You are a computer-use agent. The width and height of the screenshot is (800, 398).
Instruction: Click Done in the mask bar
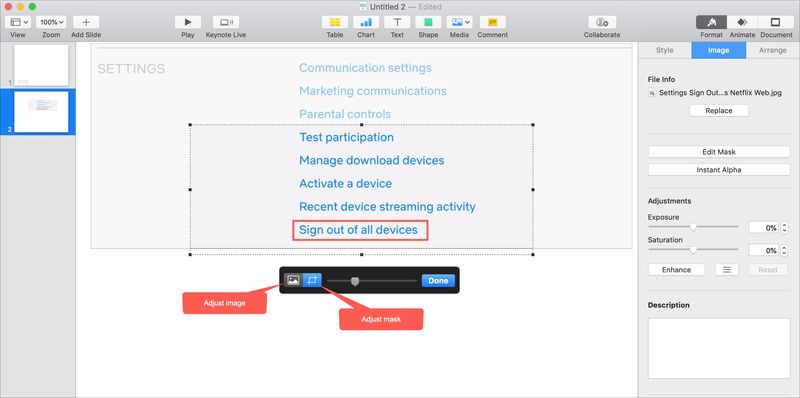438,281
